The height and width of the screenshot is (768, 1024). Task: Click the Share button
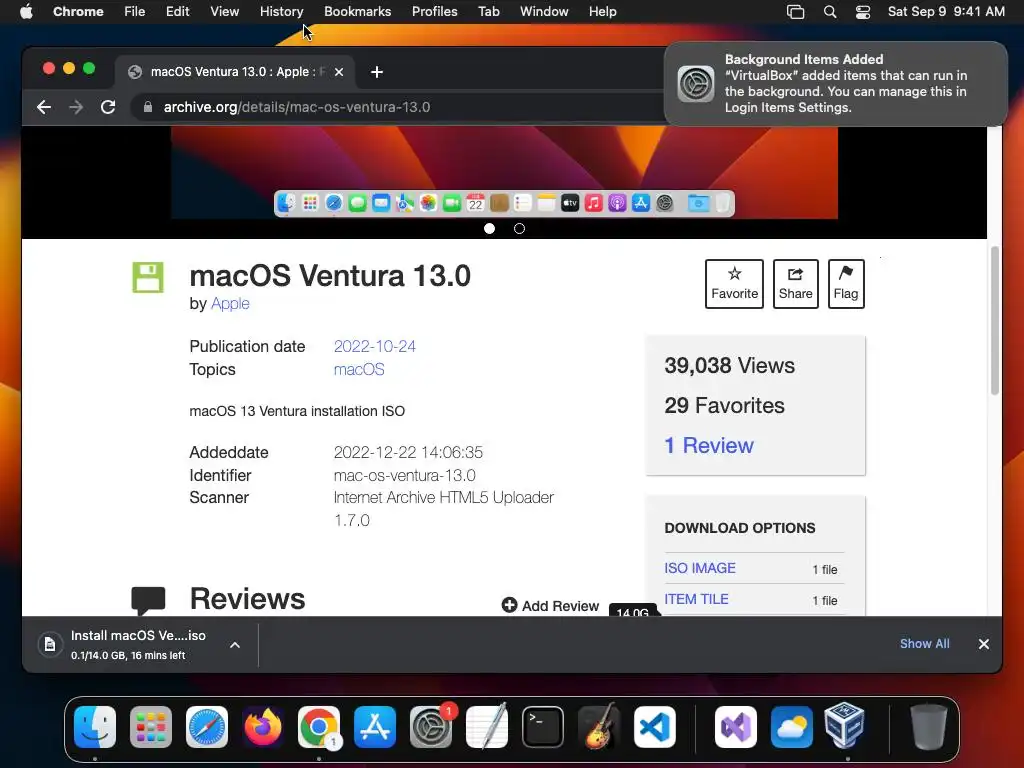coord(795,283)
